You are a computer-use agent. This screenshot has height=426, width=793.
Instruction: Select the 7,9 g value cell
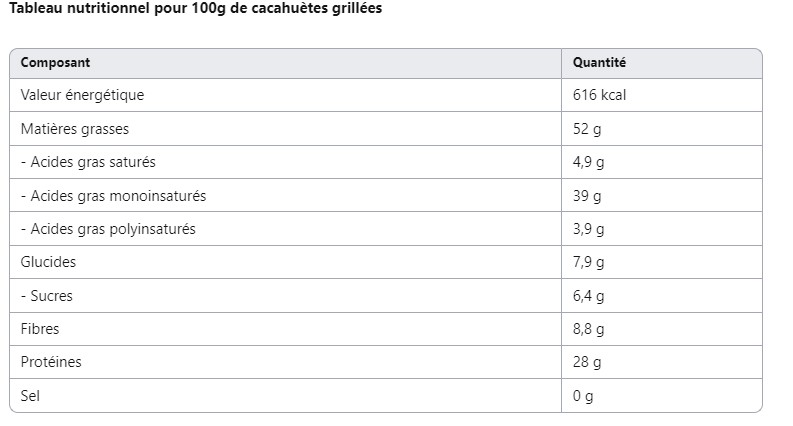tap(589, 262)
